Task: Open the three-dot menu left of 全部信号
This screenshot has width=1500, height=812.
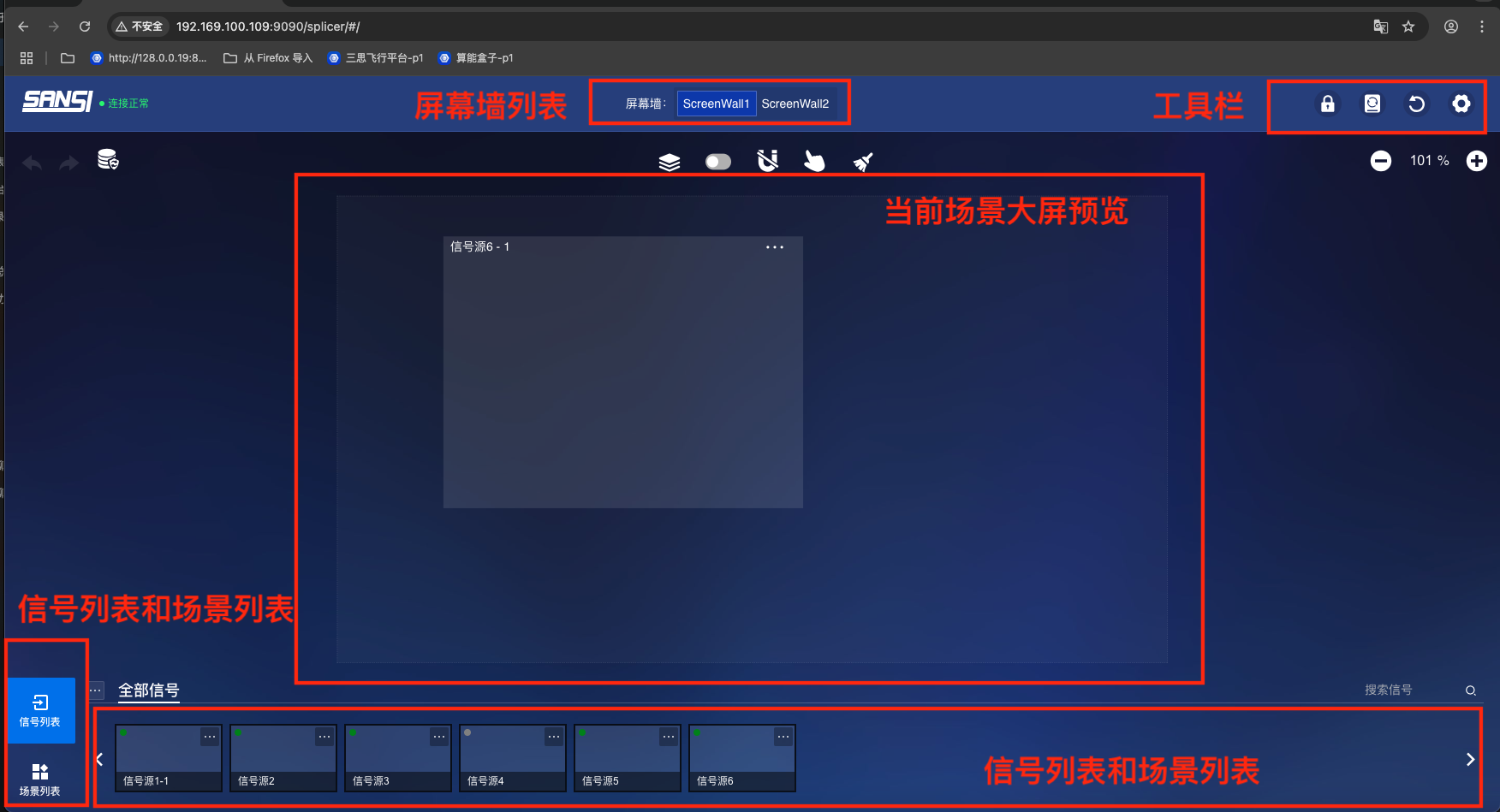Action: pyautogui.click(x=96, y=690)
